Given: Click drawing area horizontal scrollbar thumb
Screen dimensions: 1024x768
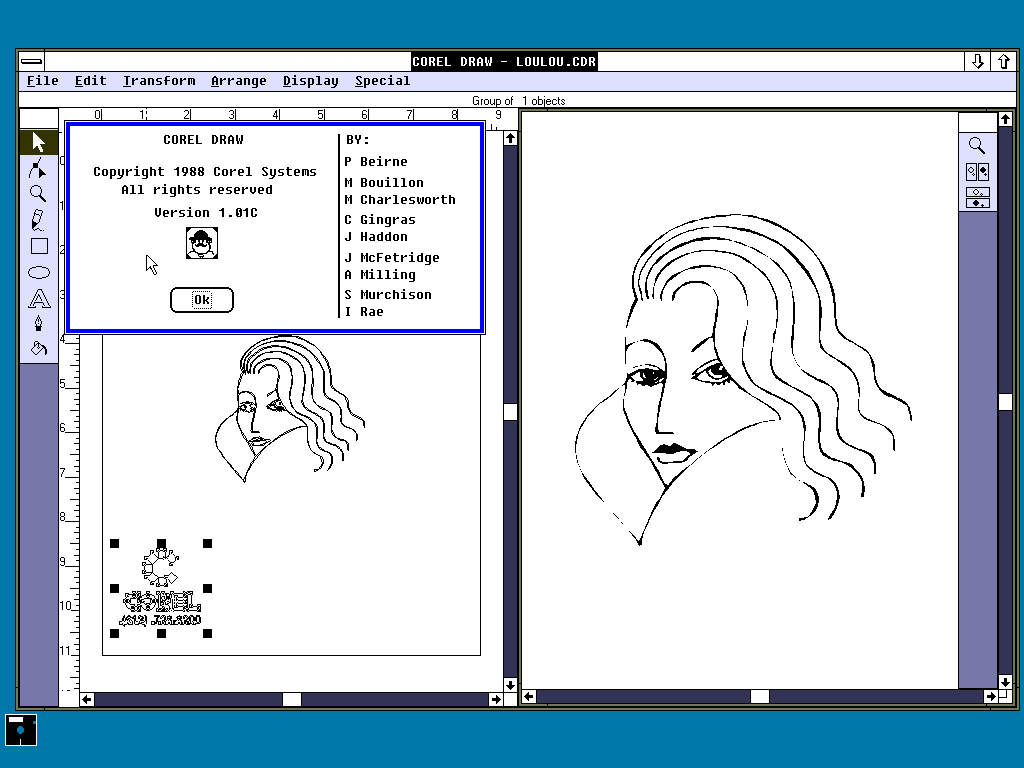Looking at the screenshot, I should [292, 699].
